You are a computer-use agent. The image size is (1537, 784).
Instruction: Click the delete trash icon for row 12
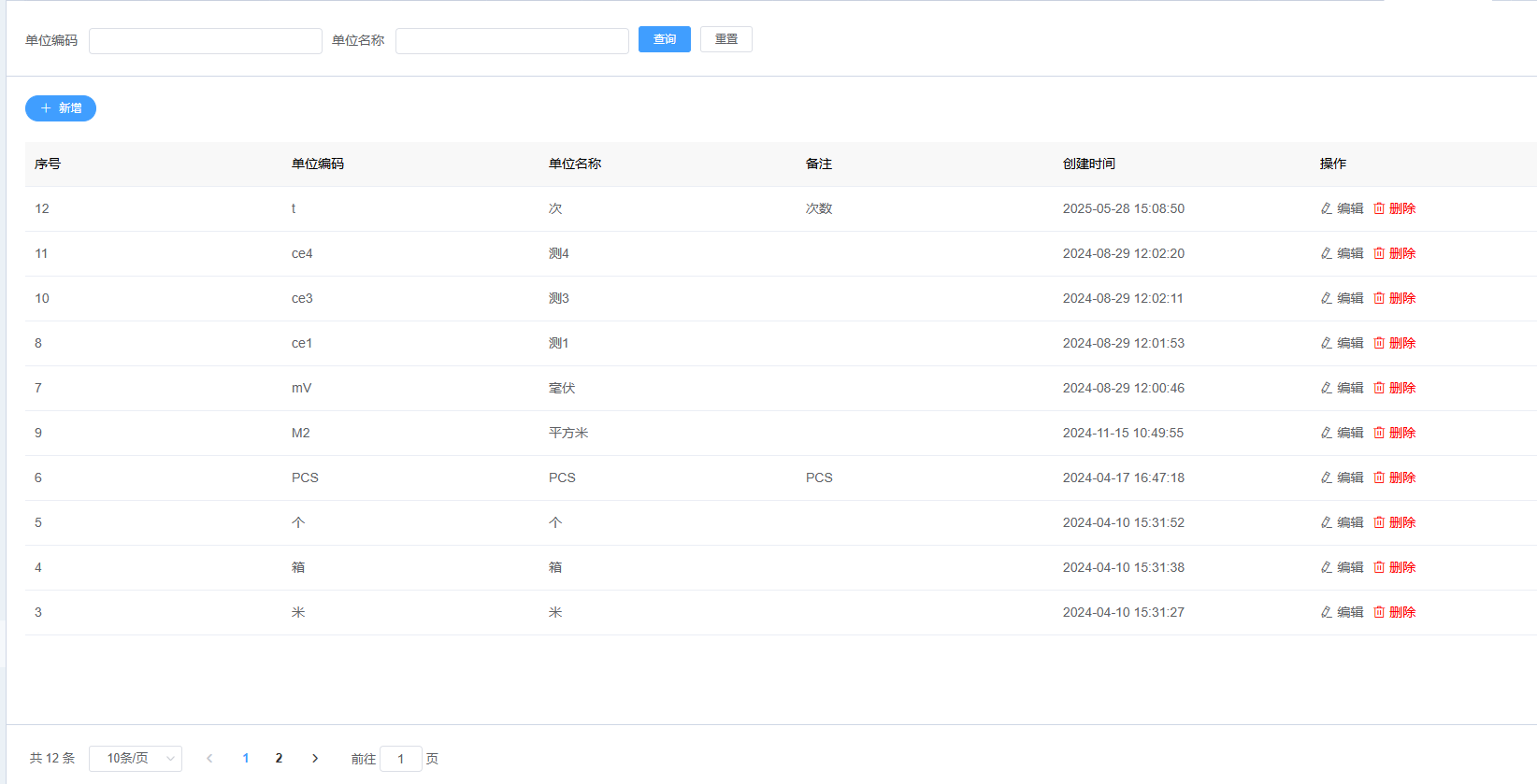point(1379,208)
